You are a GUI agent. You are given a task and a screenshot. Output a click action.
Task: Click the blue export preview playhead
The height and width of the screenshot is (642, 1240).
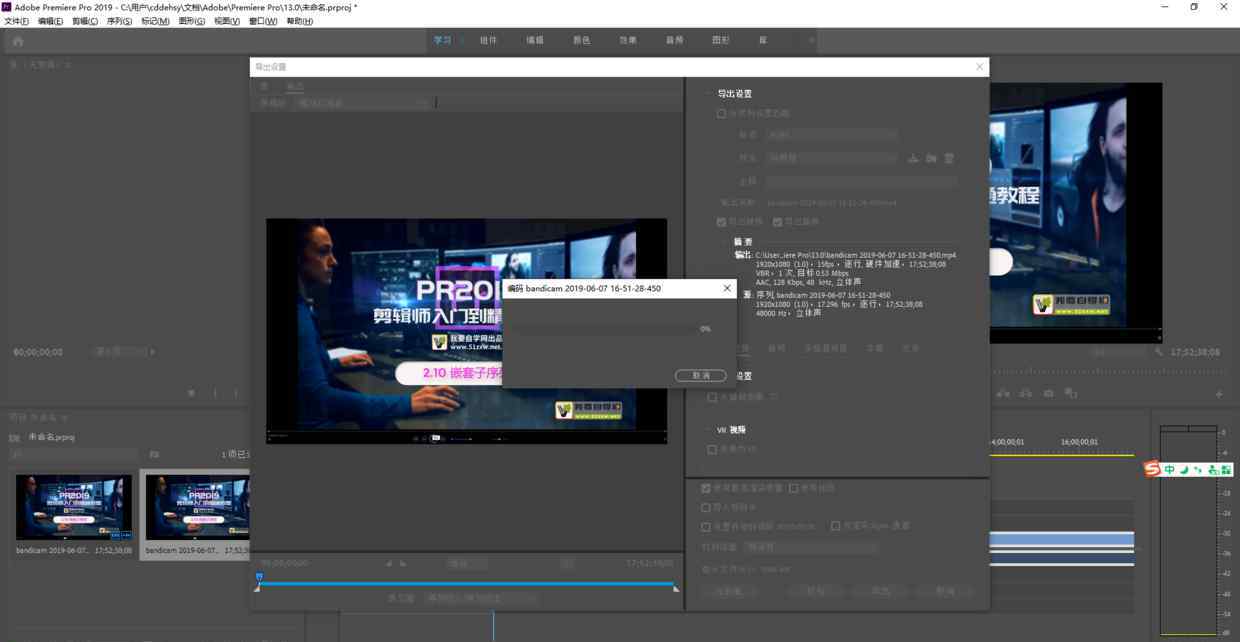[x=259, y=577]
